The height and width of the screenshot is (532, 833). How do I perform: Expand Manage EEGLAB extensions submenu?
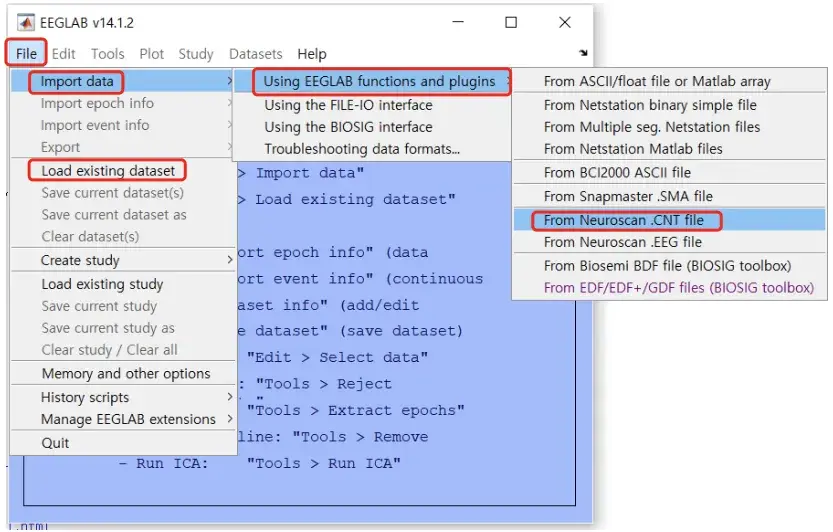(x=128, y=419)
